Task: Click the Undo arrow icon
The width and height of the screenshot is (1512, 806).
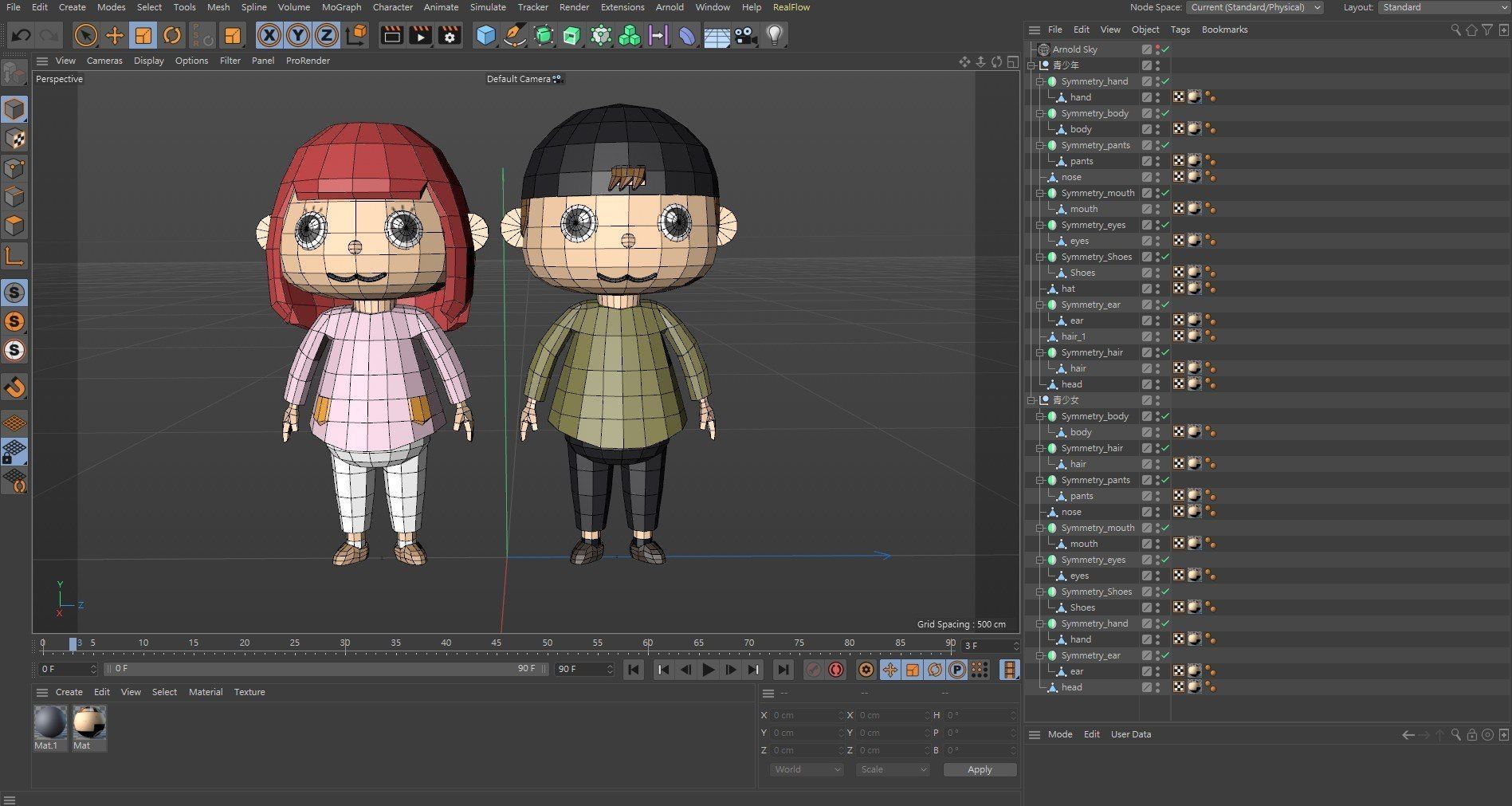Action: pyautogui.click(x=22, y=35)
